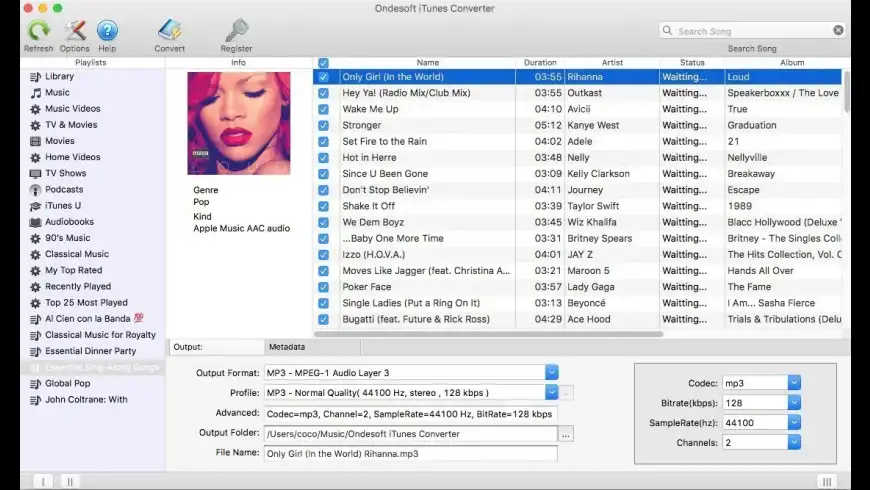The image size is (870, 490).
Task: Select the iTunes U graduation cap icon
Action: click(x=36, y=206)
